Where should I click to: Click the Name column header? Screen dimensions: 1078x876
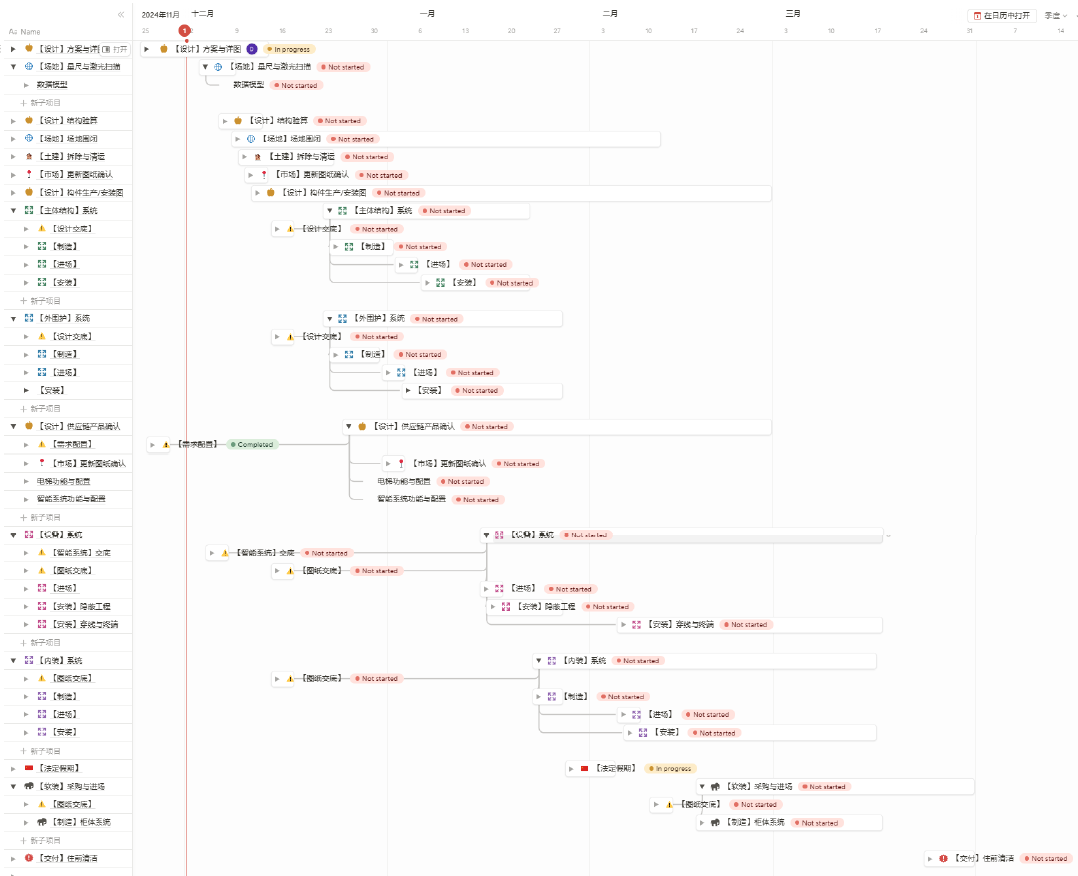point(25,32)
